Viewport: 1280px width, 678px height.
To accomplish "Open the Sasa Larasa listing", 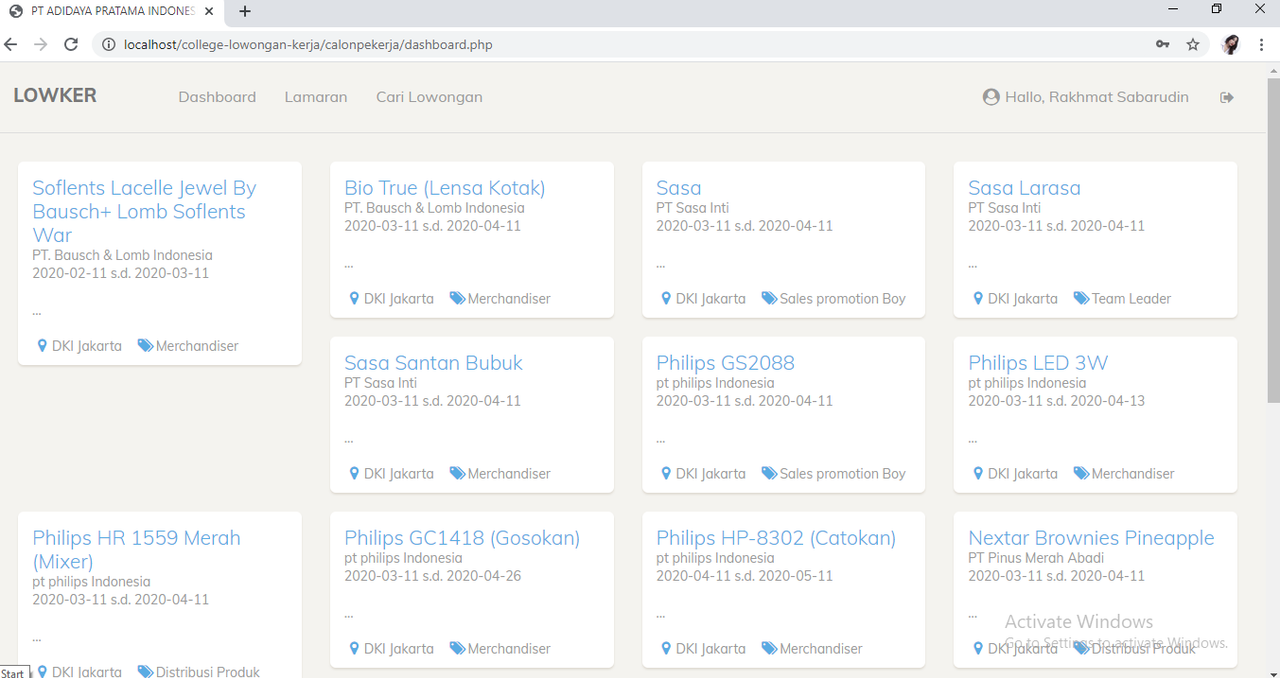I will pyautogui.click(x=1024, y=188).
